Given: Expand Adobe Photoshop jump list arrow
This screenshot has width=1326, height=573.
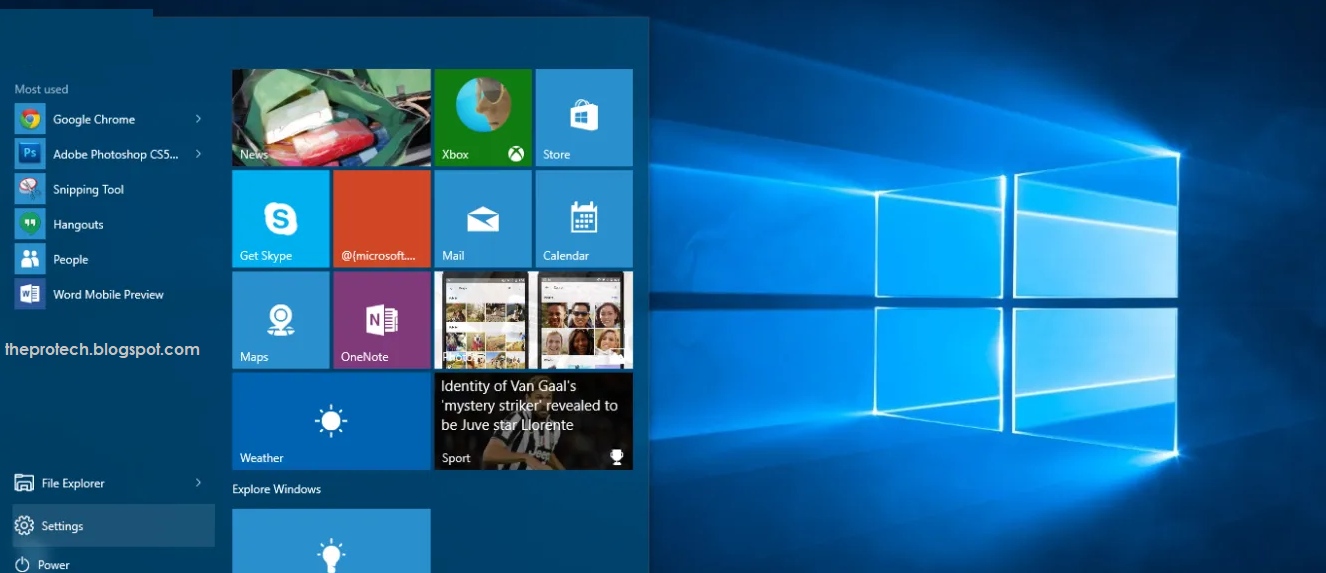Looking at the screenshot, I should pyautogui.click(x=198, y=154).
